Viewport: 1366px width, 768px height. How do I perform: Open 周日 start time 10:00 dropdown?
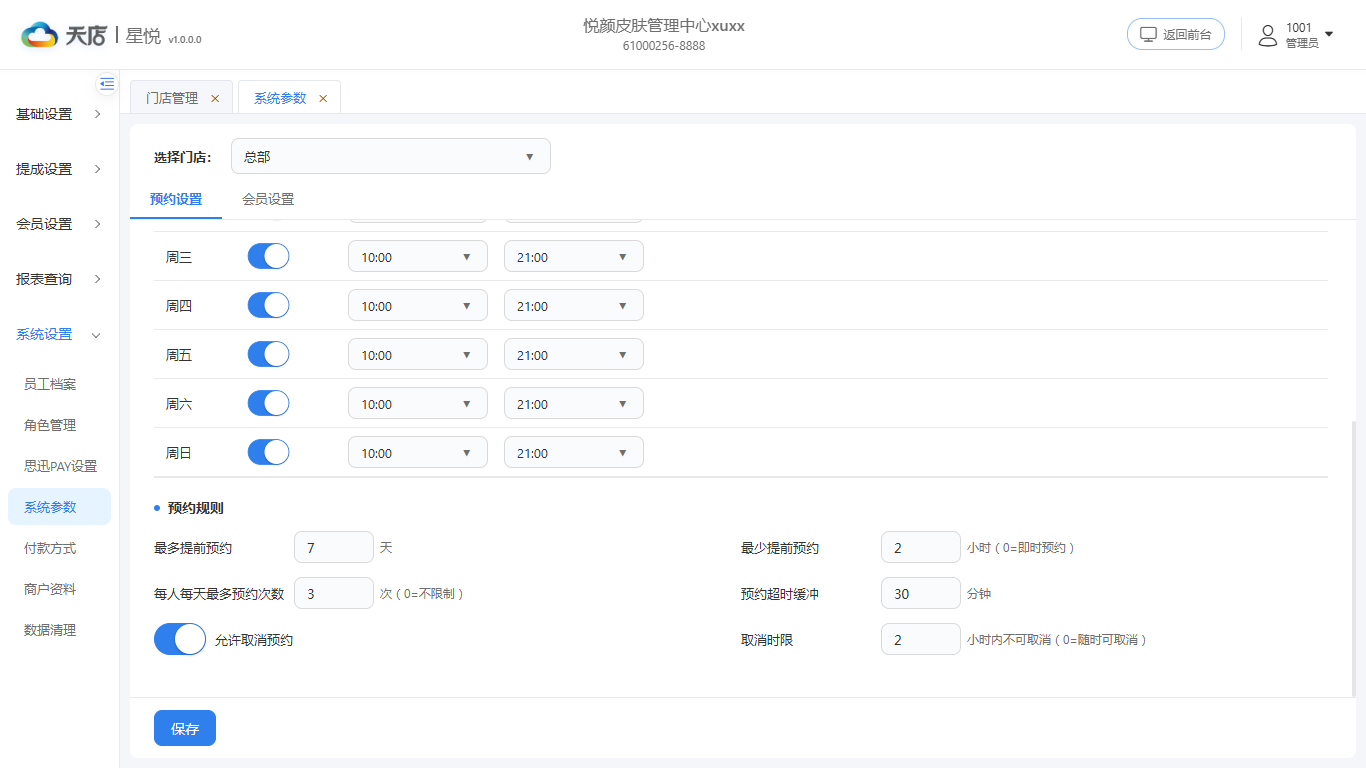point(418,452)
